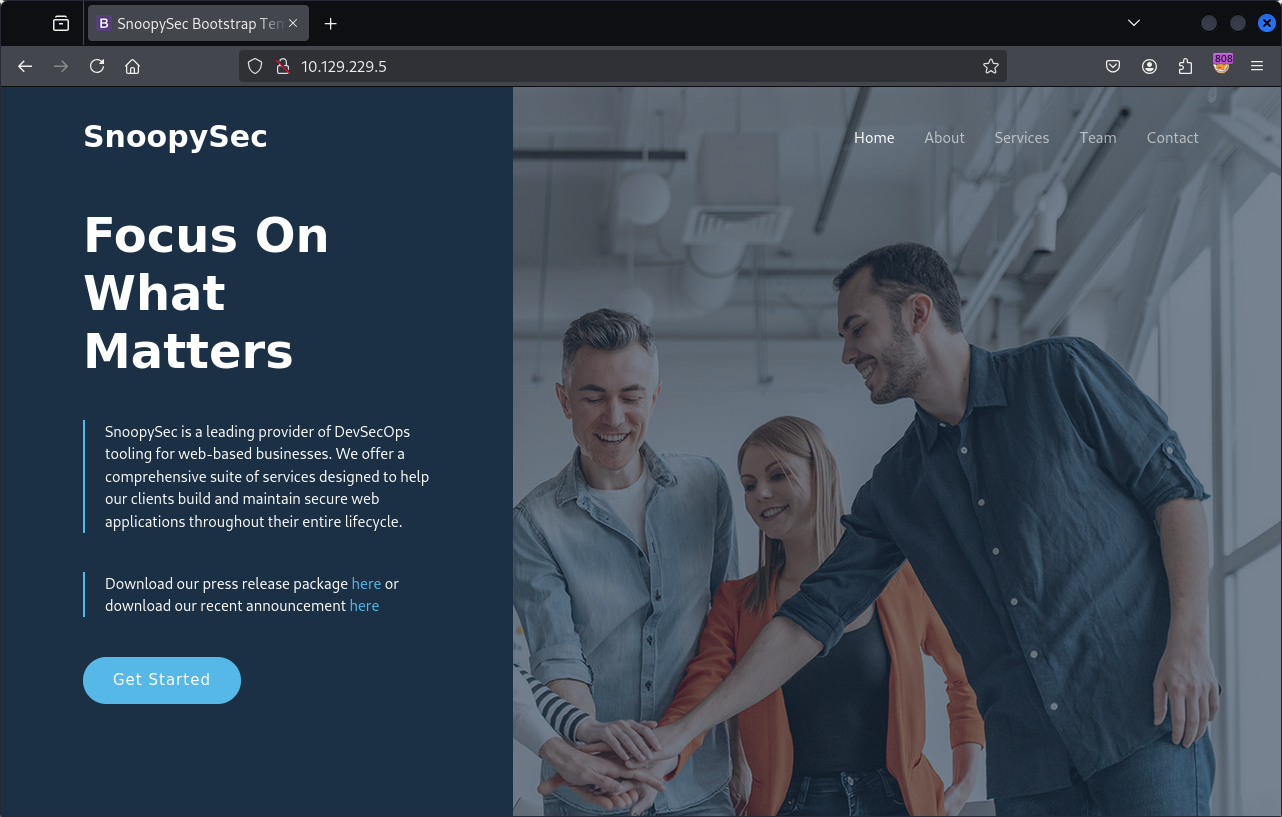Go to the browser home page
Image resolution: width=1282 pixels, height=817 pixels.
(132, 66)
